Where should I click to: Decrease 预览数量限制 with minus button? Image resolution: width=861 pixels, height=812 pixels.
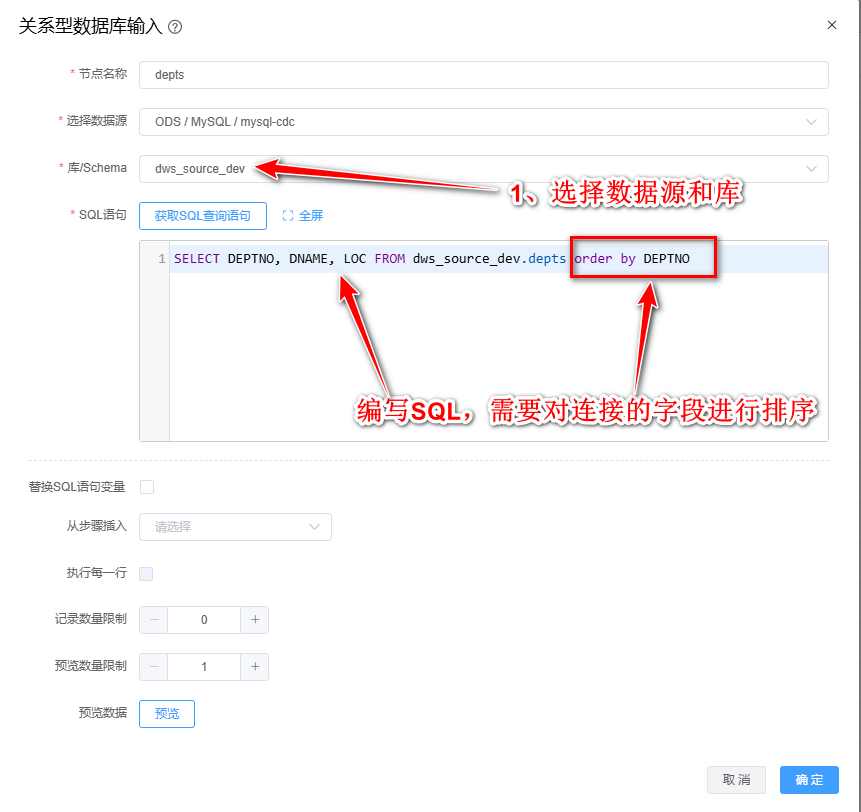[154, 667]
